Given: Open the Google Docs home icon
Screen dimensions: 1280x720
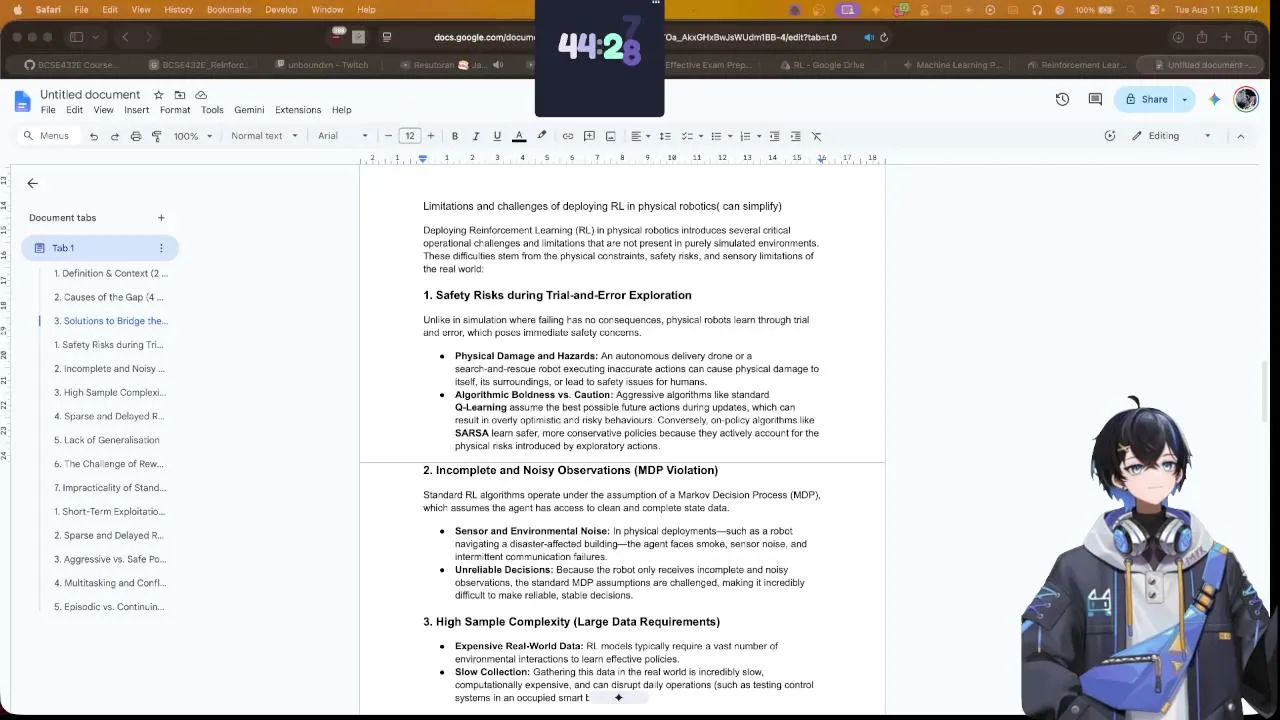Looking at the screenshot, I should pos(22,101).
